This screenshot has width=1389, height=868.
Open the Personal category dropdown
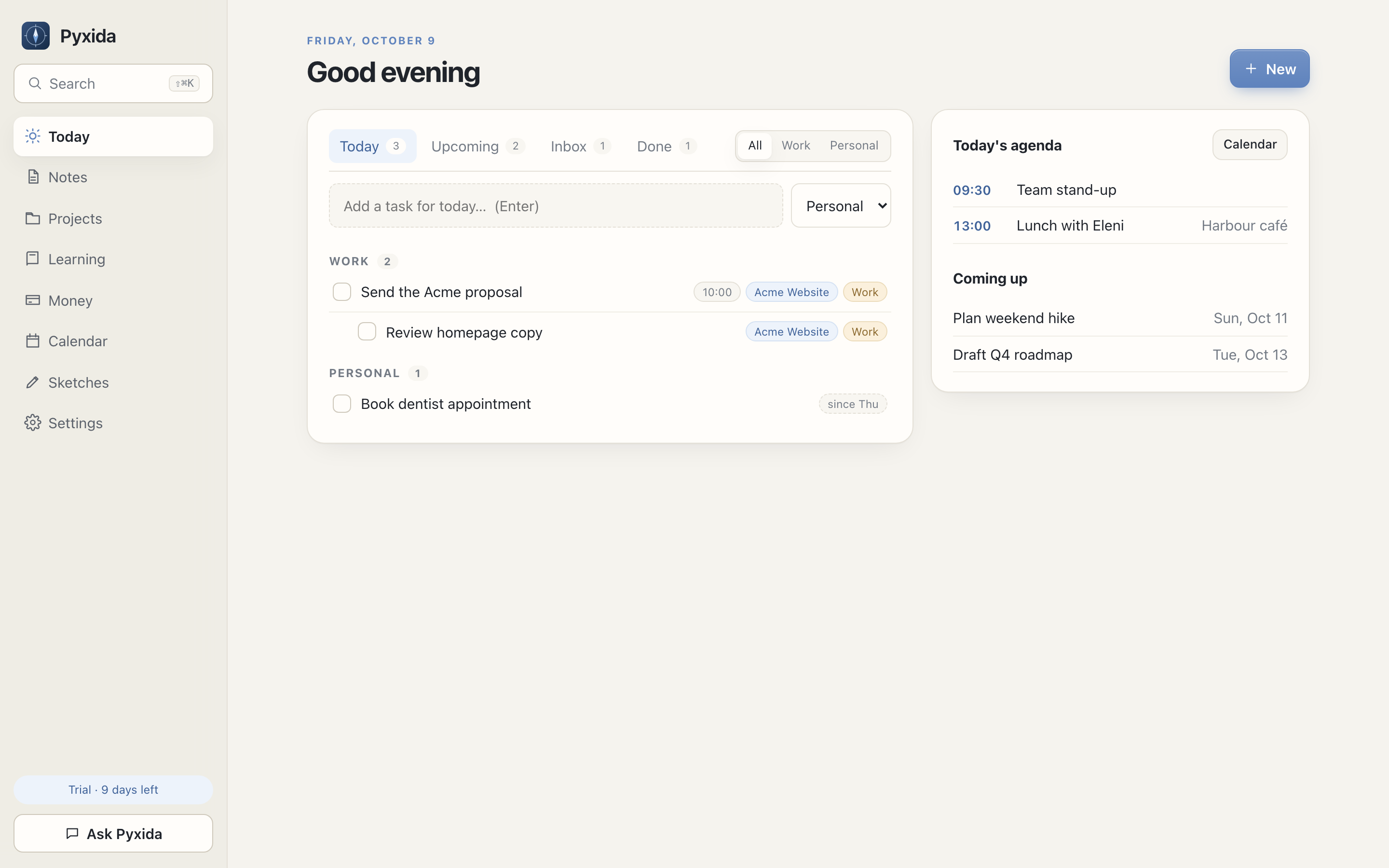841,205
